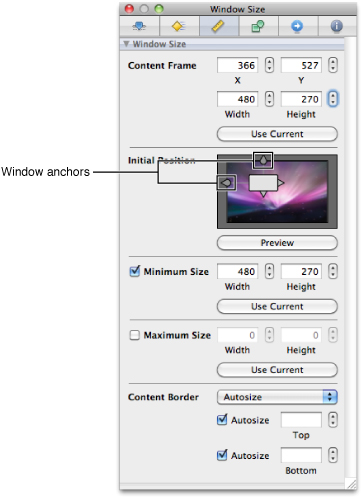Uncheck the Minimum Size checkbox
Image resolution: width=363 pixels, height=499 pixels.
click(x=135, y=271)
